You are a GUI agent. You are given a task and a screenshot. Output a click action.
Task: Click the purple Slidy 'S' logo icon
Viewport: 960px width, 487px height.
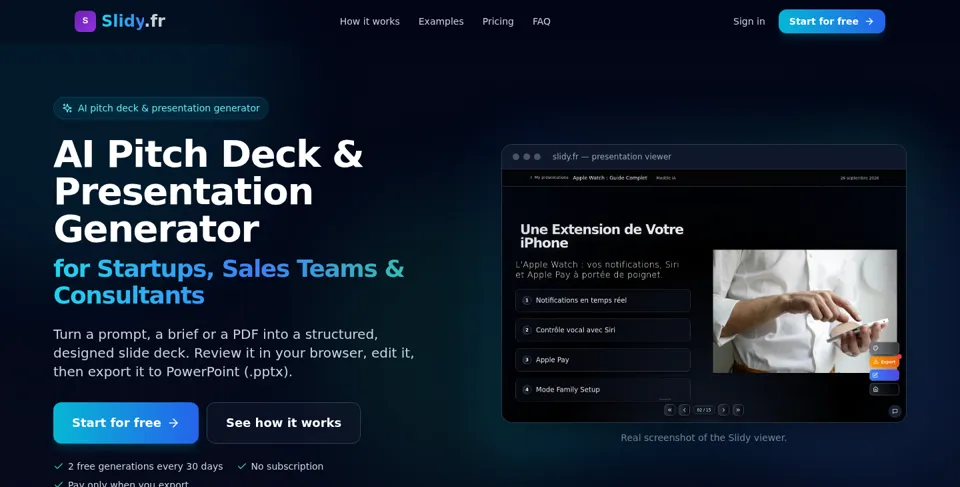(x=85, y=21)
